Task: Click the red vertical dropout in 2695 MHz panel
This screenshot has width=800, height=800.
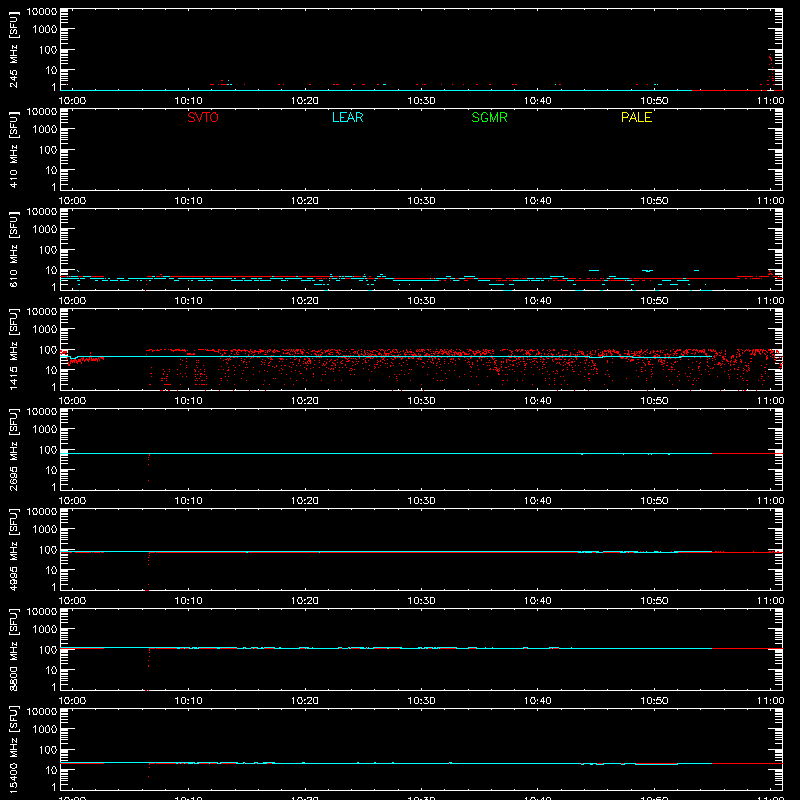Action: [148, 467]
